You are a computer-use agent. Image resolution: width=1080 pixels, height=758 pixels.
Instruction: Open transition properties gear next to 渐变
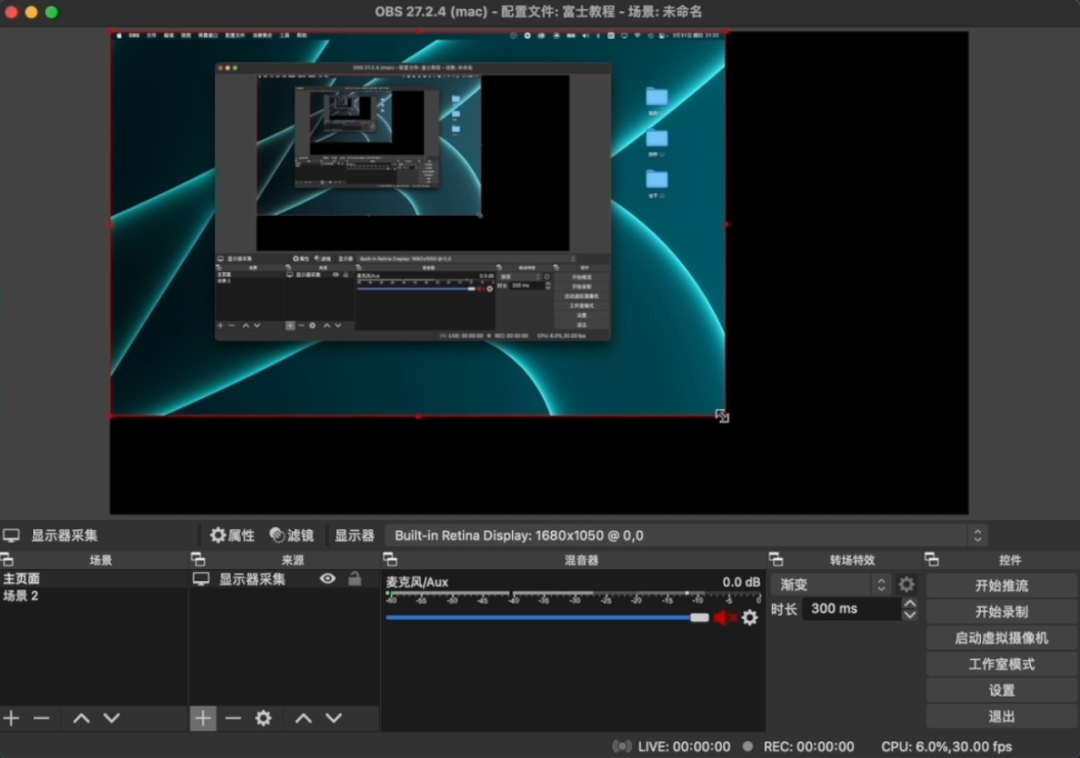click(906, 585)
